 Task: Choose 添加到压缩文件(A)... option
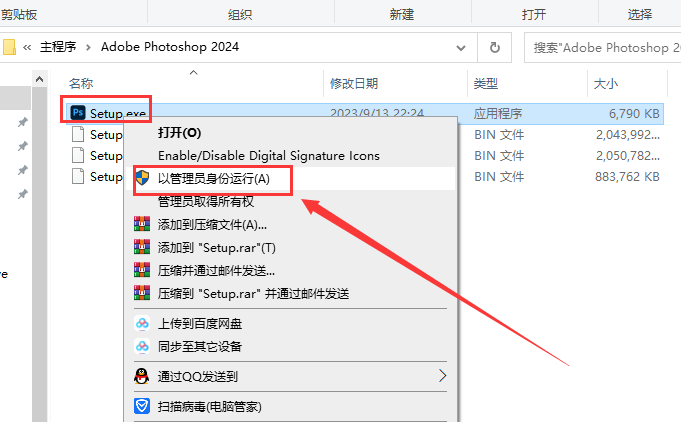pos(212,224)
